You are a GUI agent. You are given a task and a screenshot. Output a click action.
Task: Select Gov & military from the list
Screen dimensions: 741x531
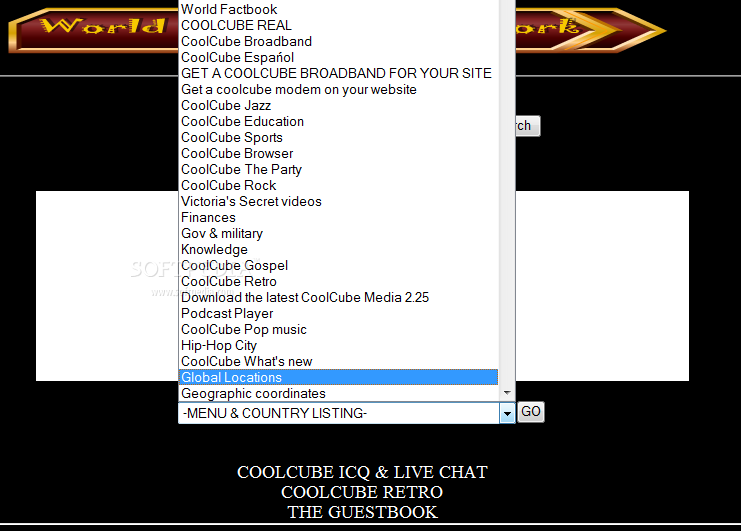point(338,233)
